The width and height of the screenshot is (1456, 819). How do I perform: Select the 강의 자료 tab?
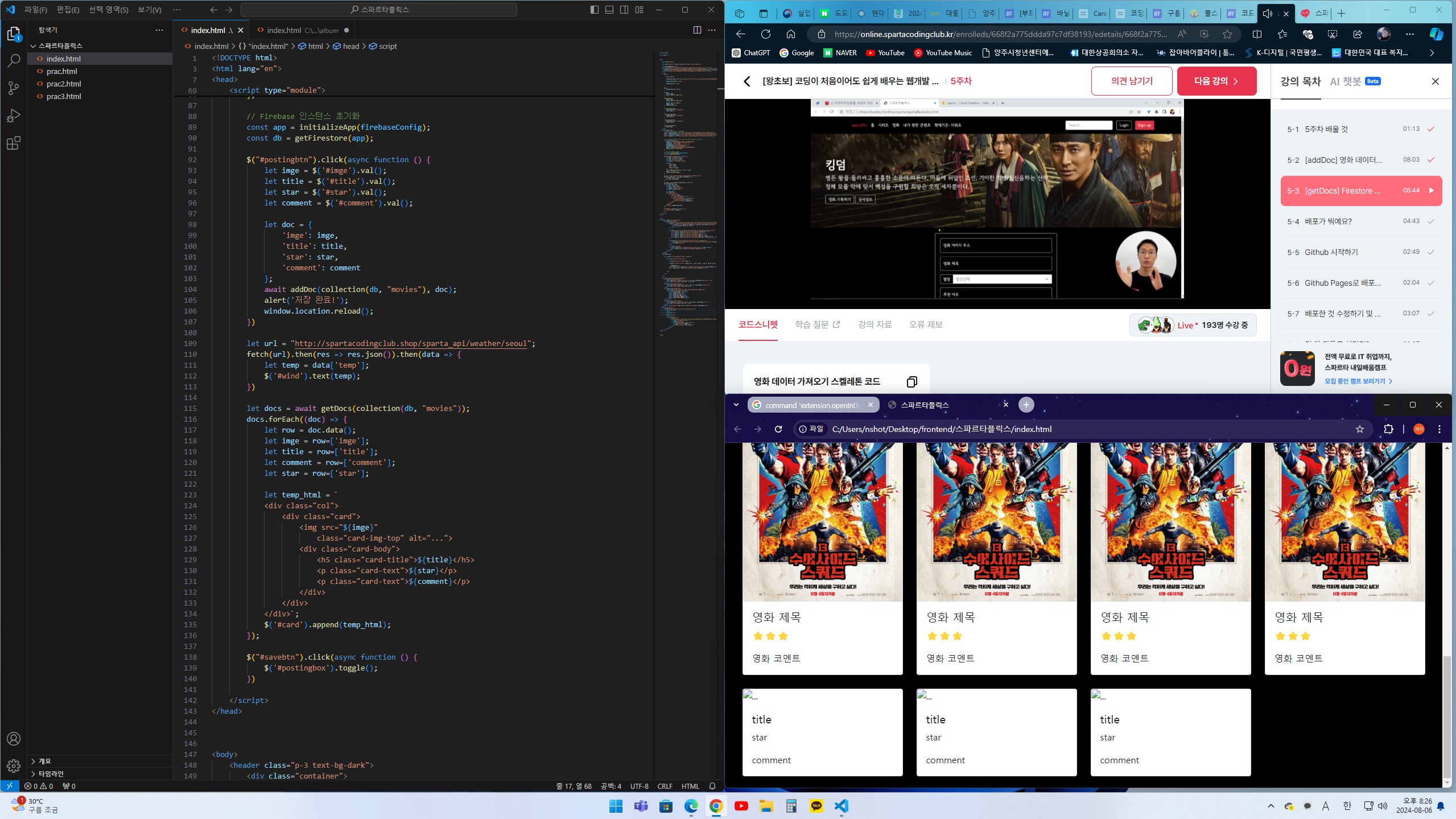[x=875, y=324]
